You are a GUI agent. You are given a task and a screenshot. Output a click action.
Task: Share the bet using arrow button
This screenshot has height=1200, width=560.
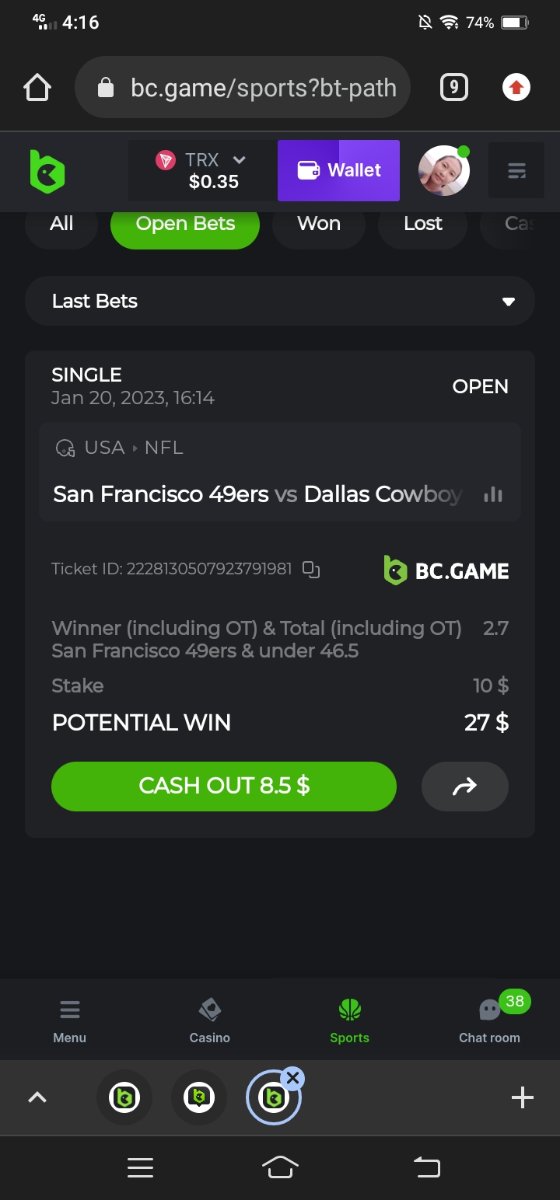(465, 786)
